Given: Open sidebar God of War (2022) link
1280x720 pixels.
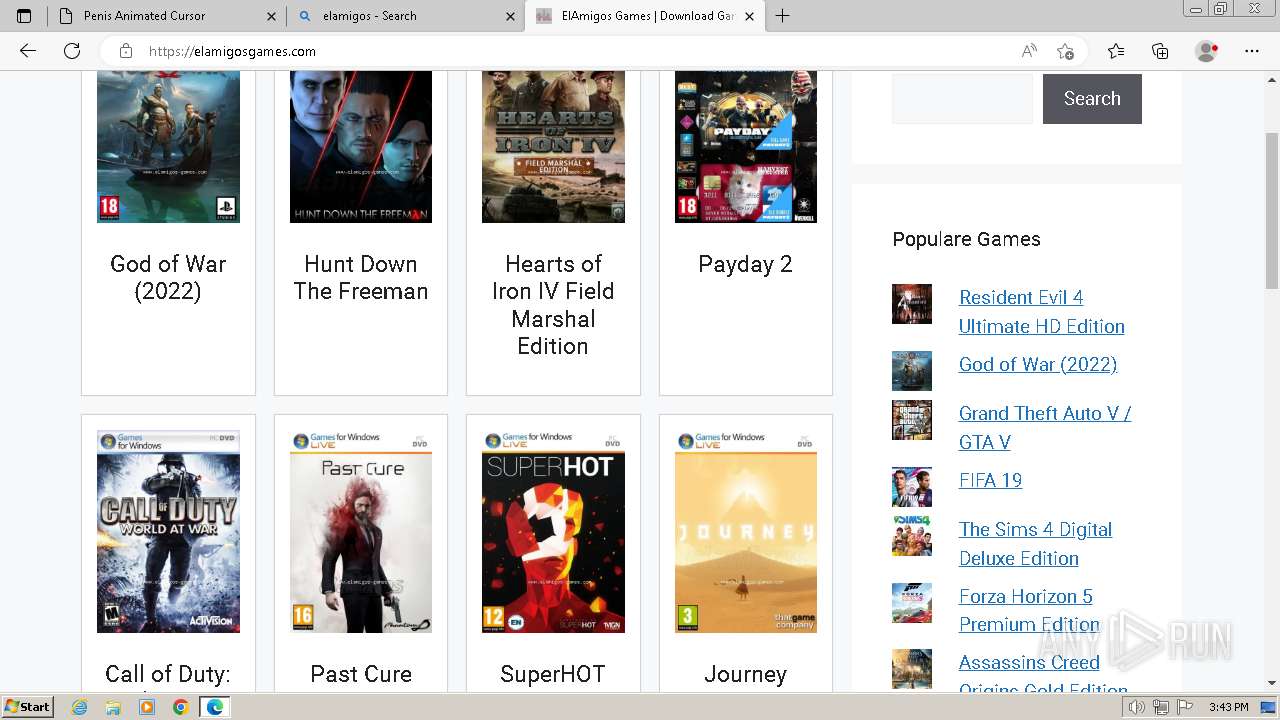Looking at the screenshot, I should click(x=1038, y=364).
